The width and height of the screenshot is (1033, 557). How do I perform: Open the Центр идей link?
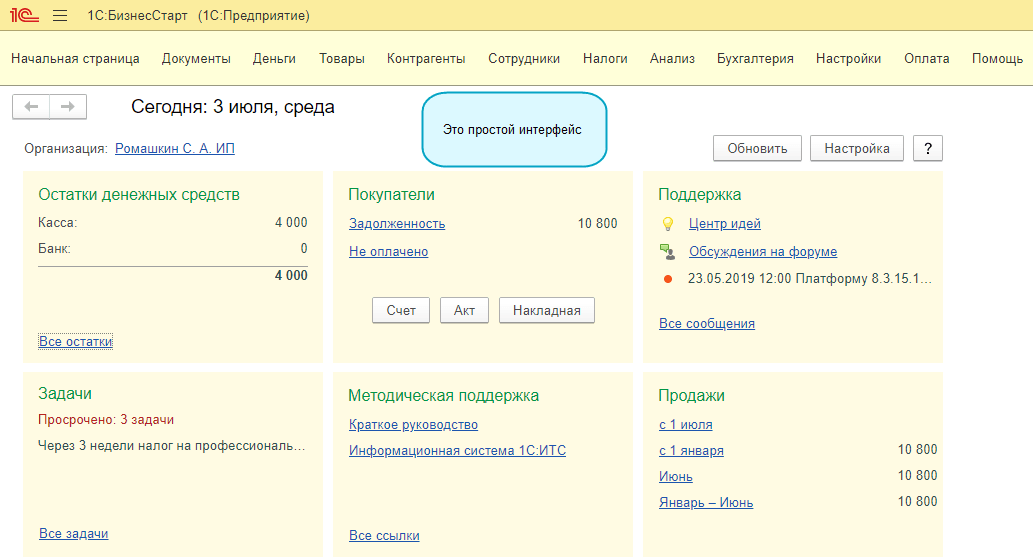point(725,223)
